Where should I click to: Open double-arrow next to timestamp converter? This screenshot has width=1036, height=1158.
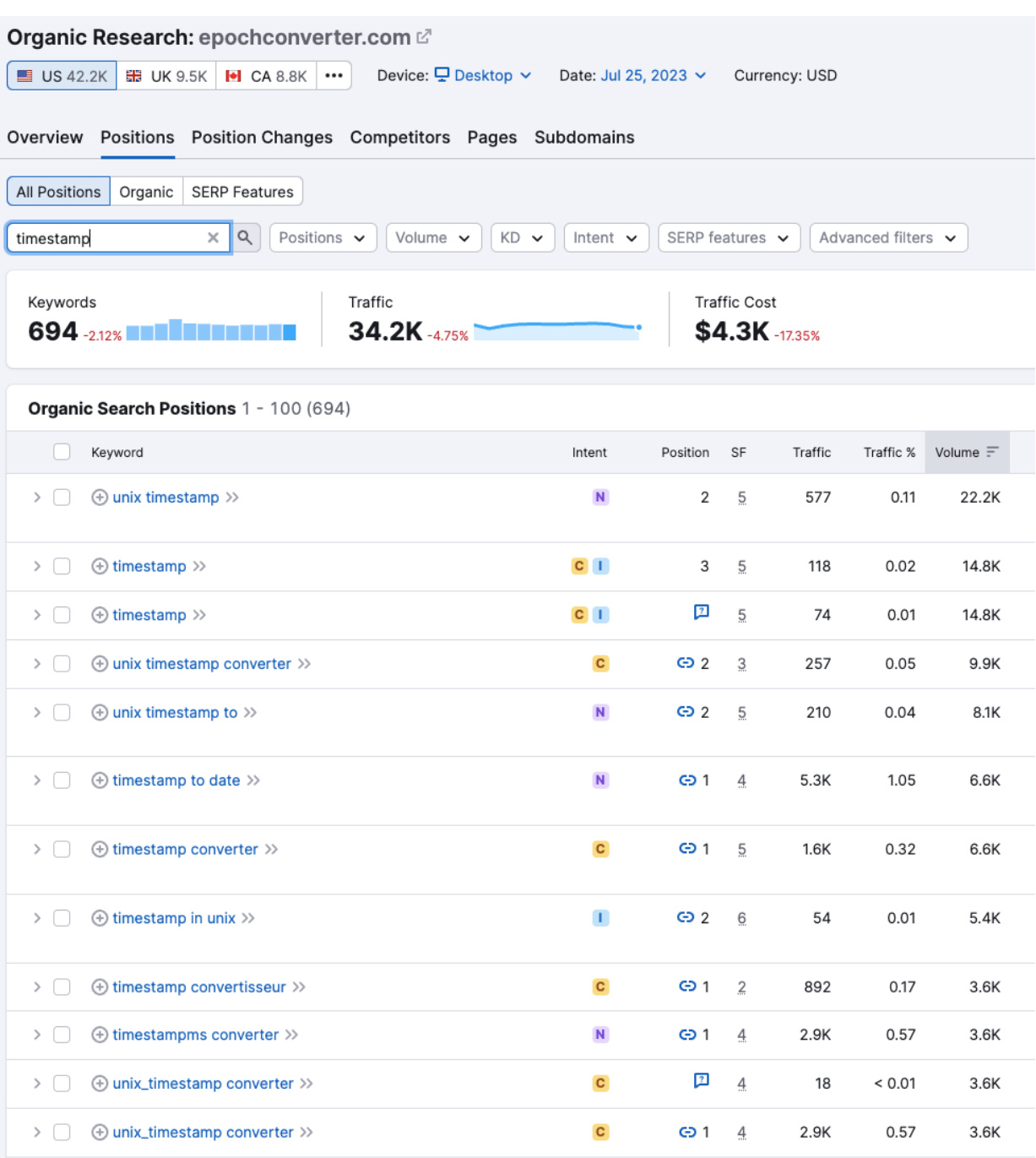point(271,849)
